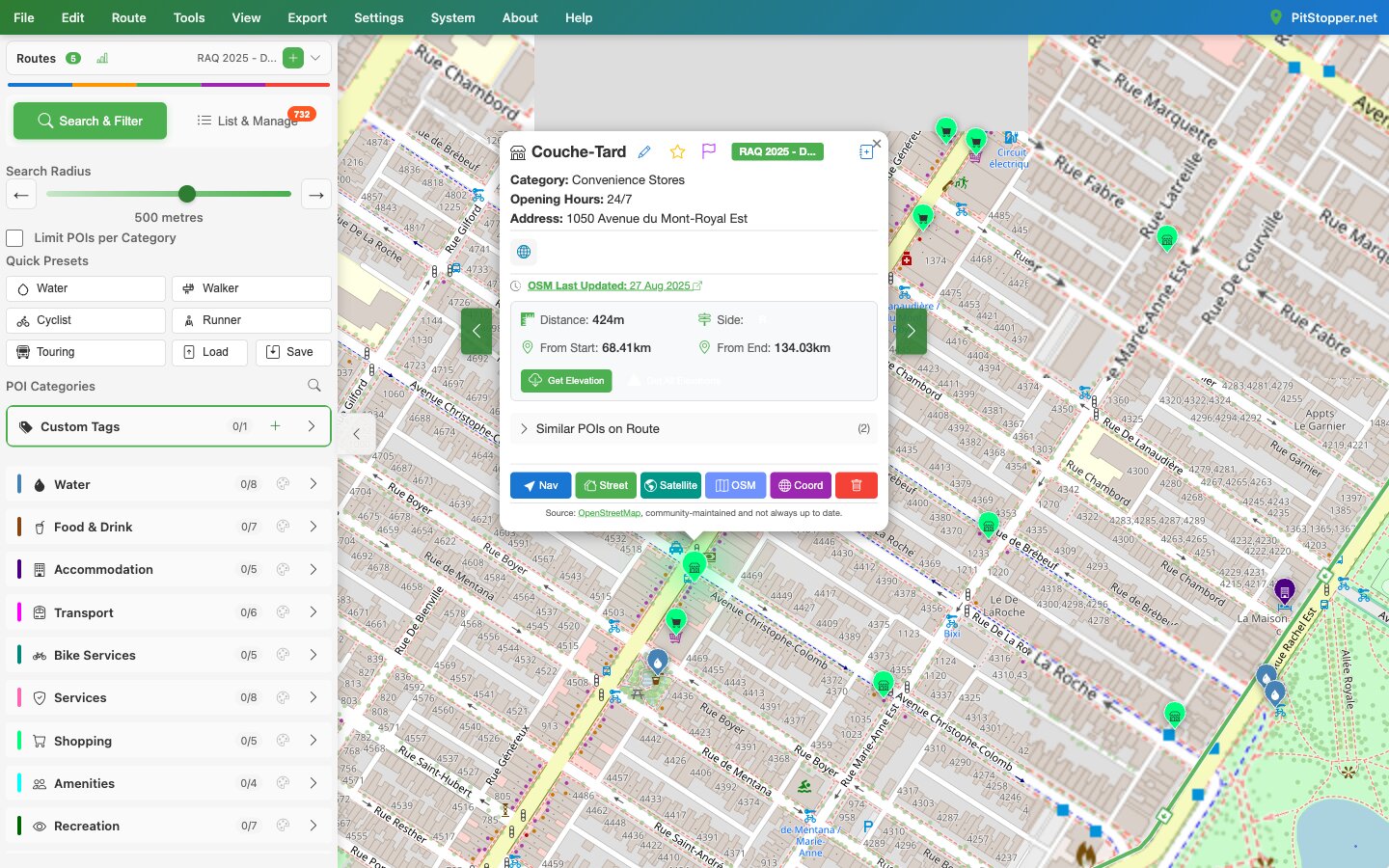Click the Nav button

540,485
